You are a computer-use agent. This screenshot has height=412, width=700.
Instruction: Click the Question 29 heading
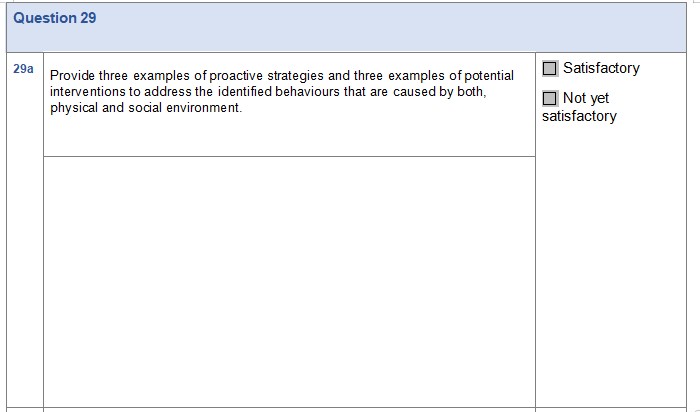coord(55,18)
